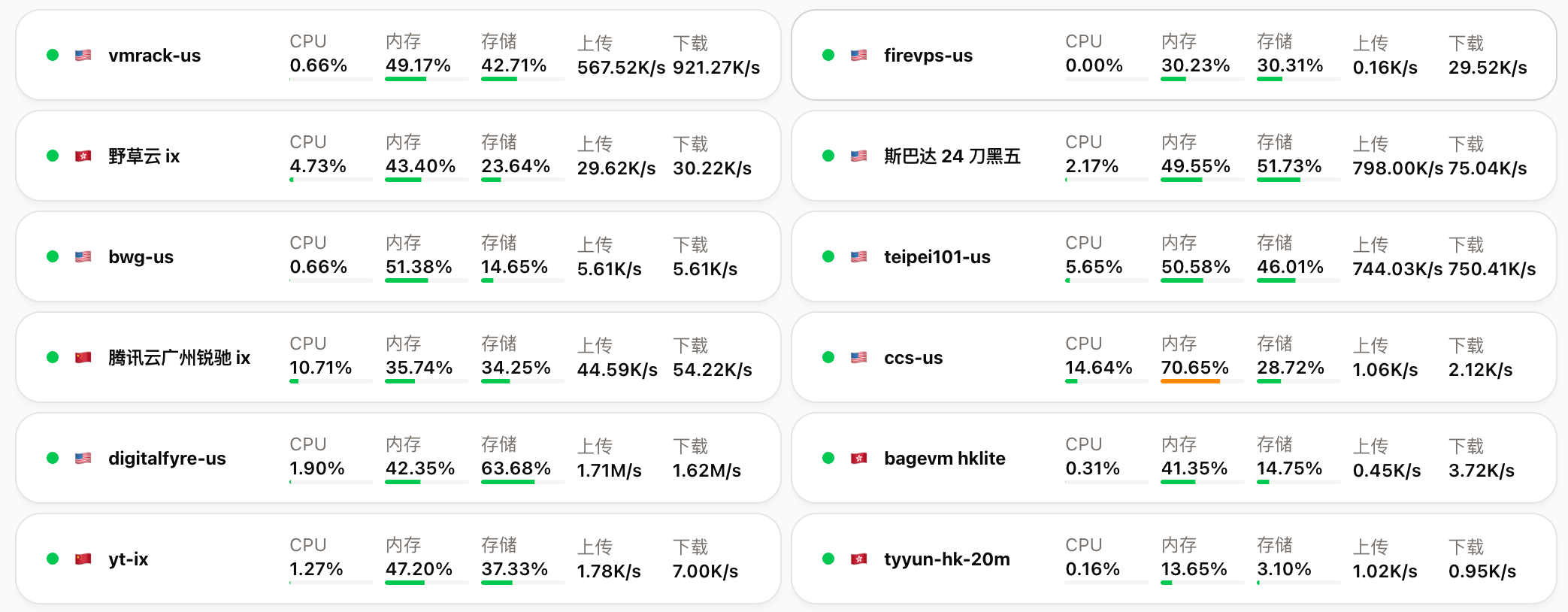This screenshot has height=612, width=1568.
Task: Click the 921.27K/s download value for vmrack-us
Action: (716, 68)
